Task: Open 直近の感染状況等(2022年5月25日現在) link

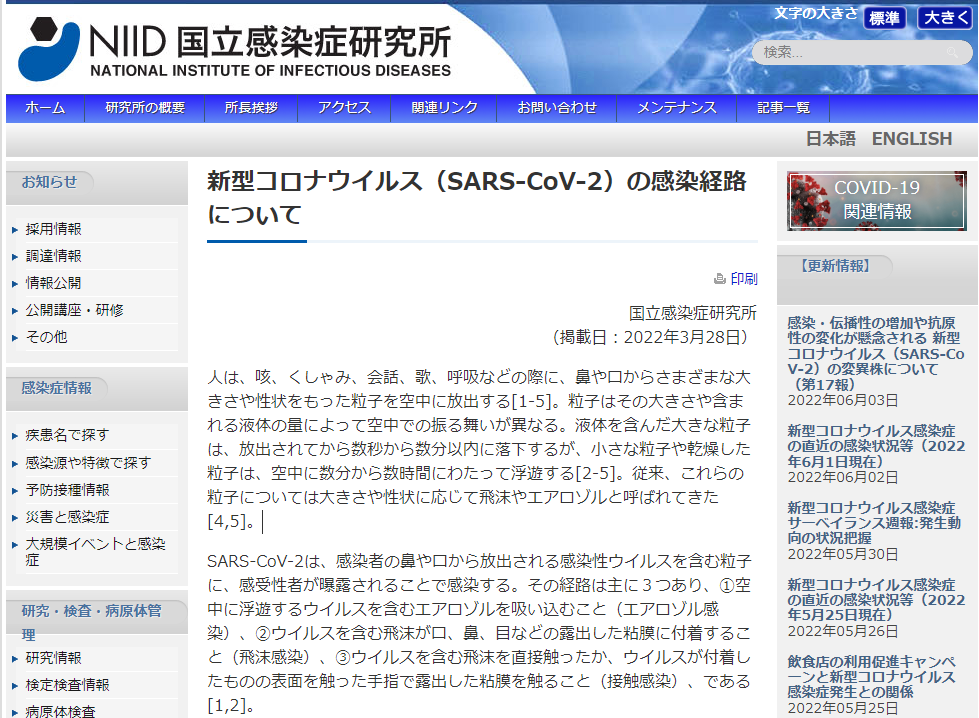Action: point(875,600)
